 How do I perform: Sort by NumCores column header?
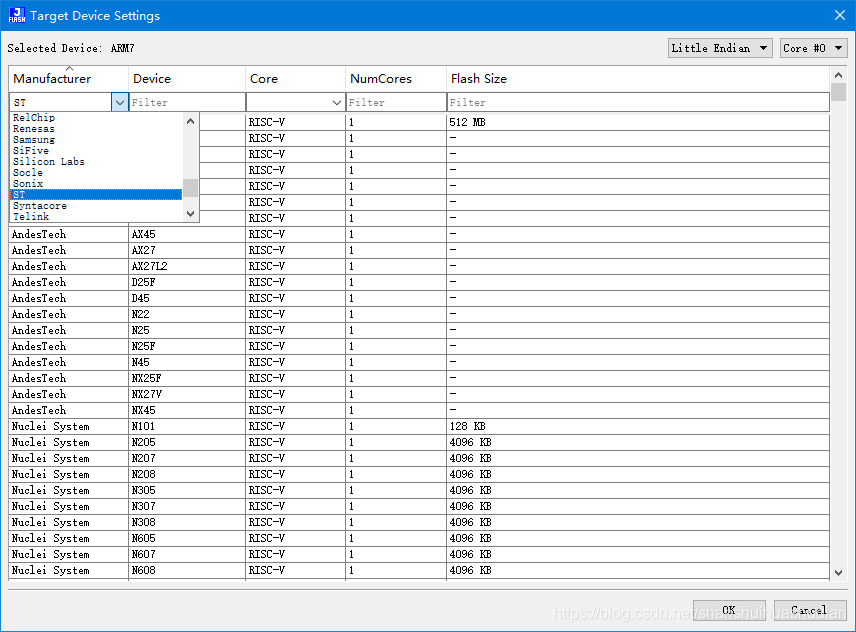coord(396,79)
